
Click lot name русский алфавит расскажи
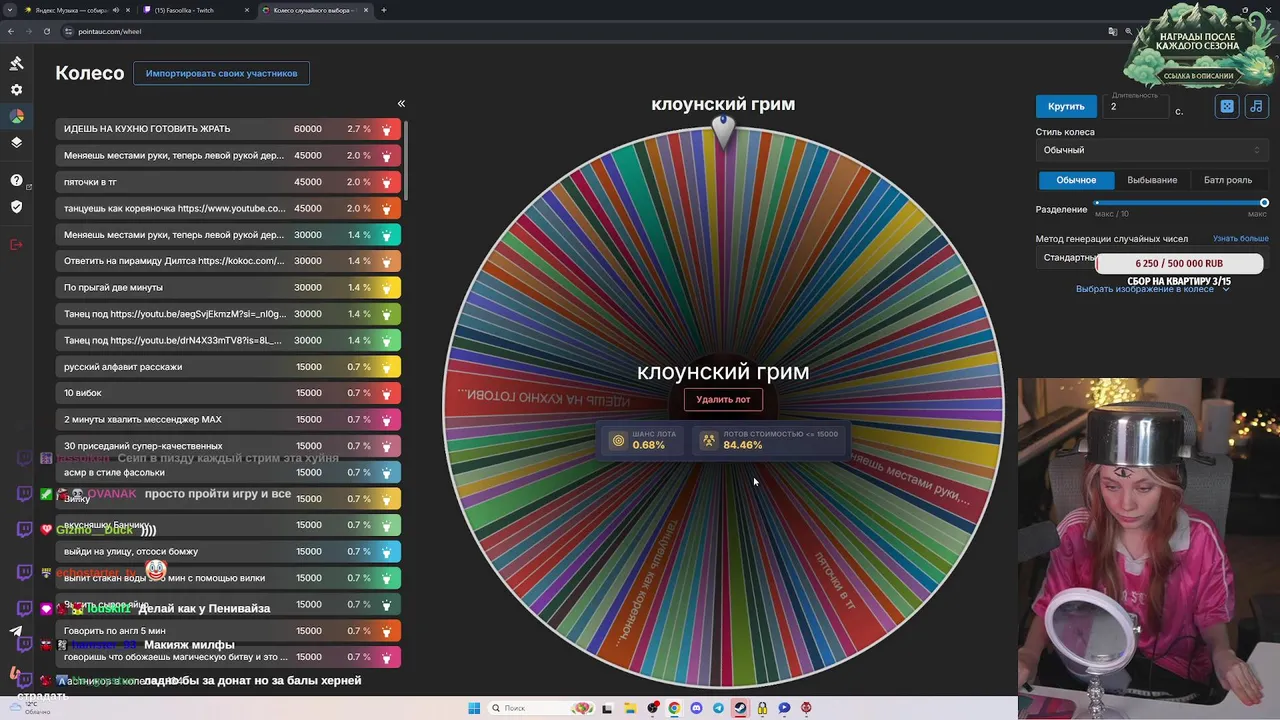[123, 367]
